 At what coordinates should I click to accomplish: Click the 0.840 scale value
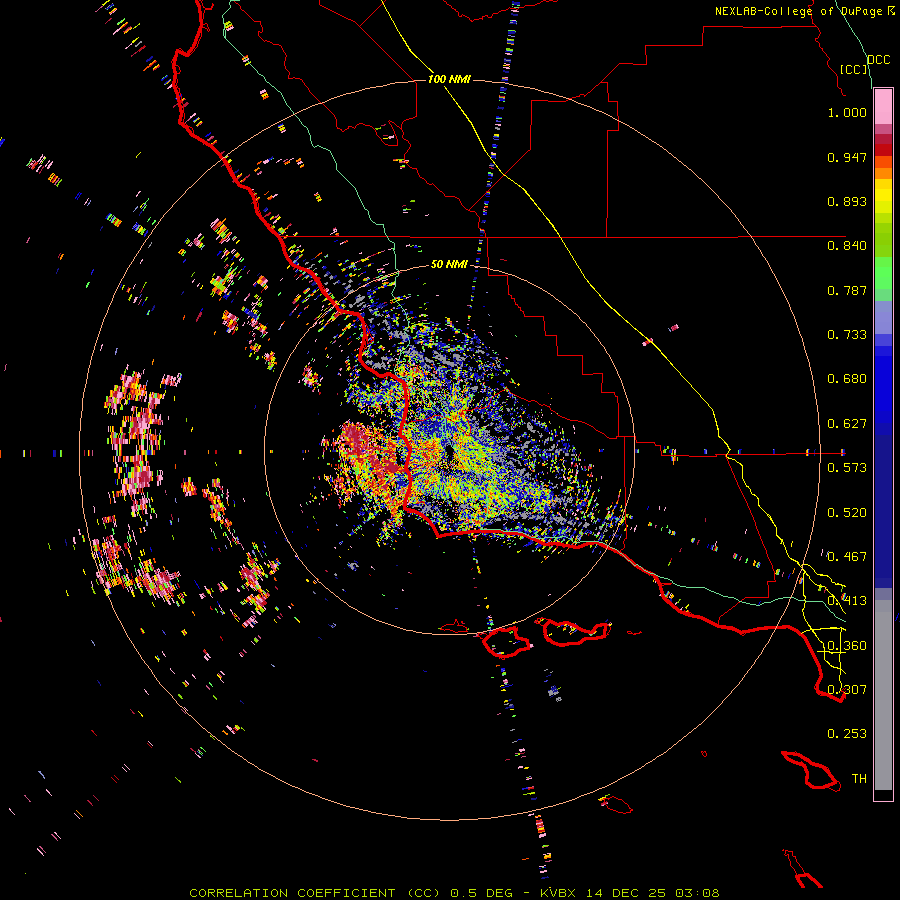tap(847, 246)
